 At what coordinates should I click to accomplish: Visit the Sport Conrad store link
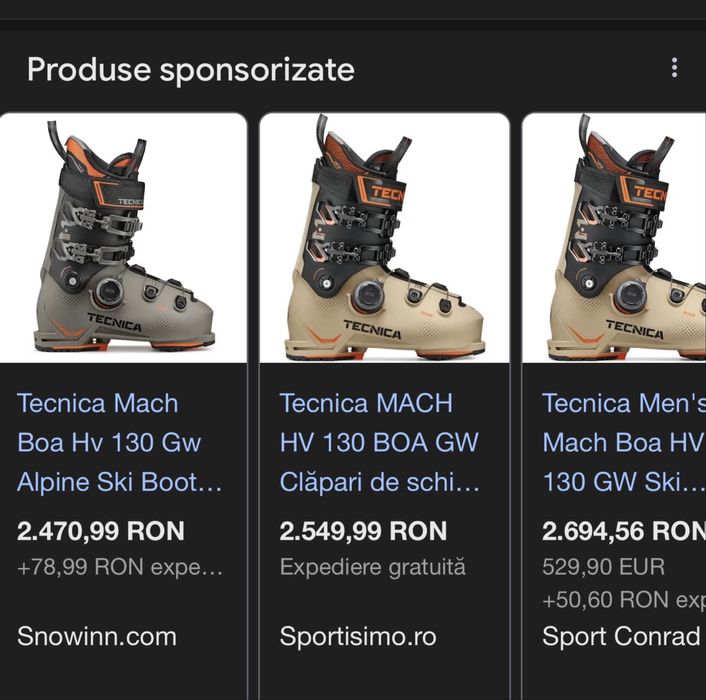pos(621,636)
